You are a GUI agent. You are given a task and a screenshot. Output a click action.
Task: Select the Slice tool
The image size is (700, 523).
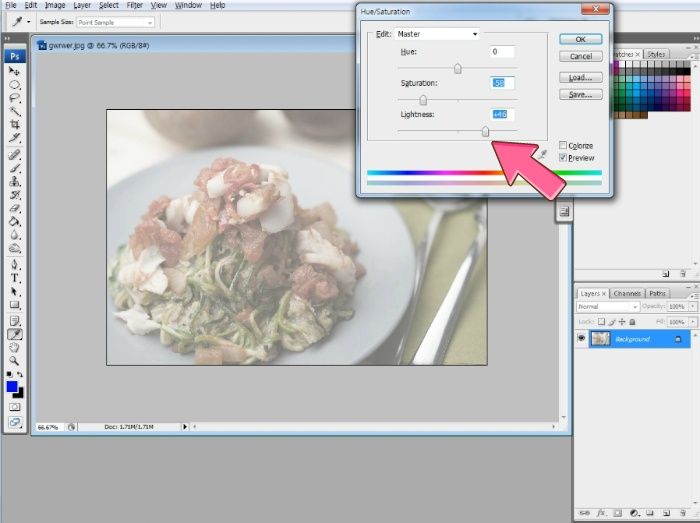point(14,138)
